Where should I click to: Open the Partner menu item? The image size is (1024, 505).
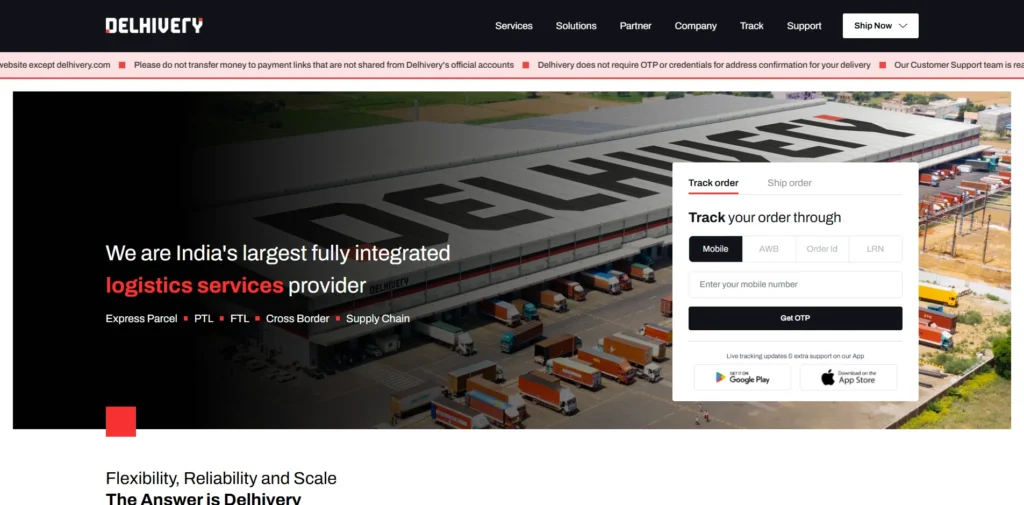point(635,26)
